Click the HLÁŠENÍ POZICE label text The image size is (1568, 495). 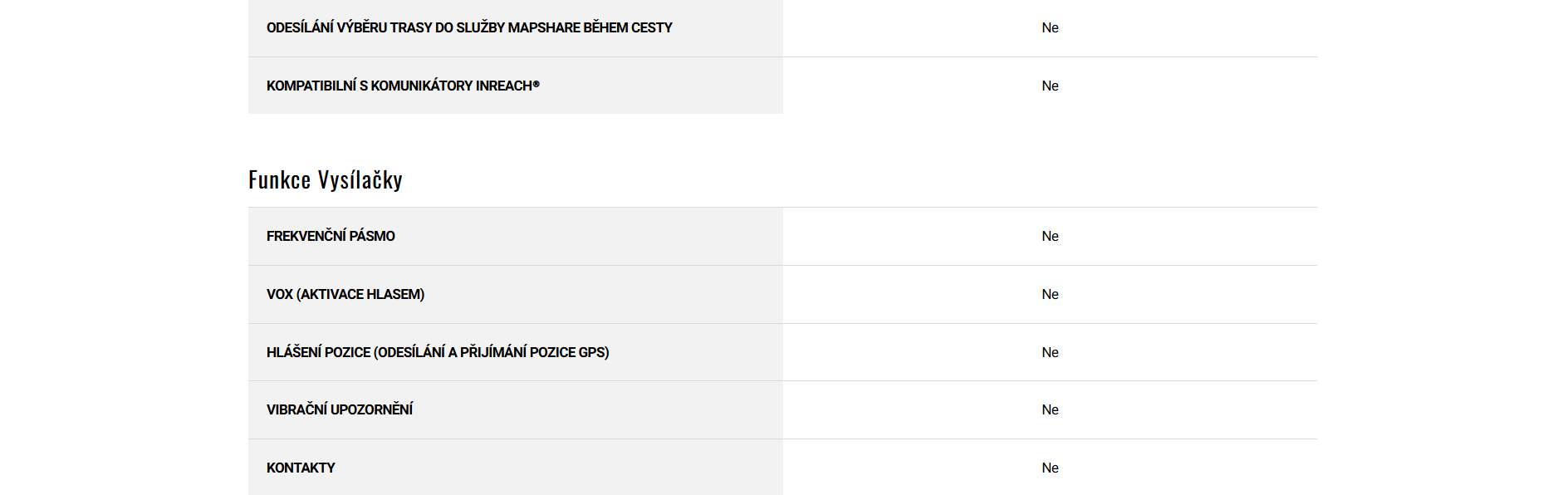coord(318,353)
